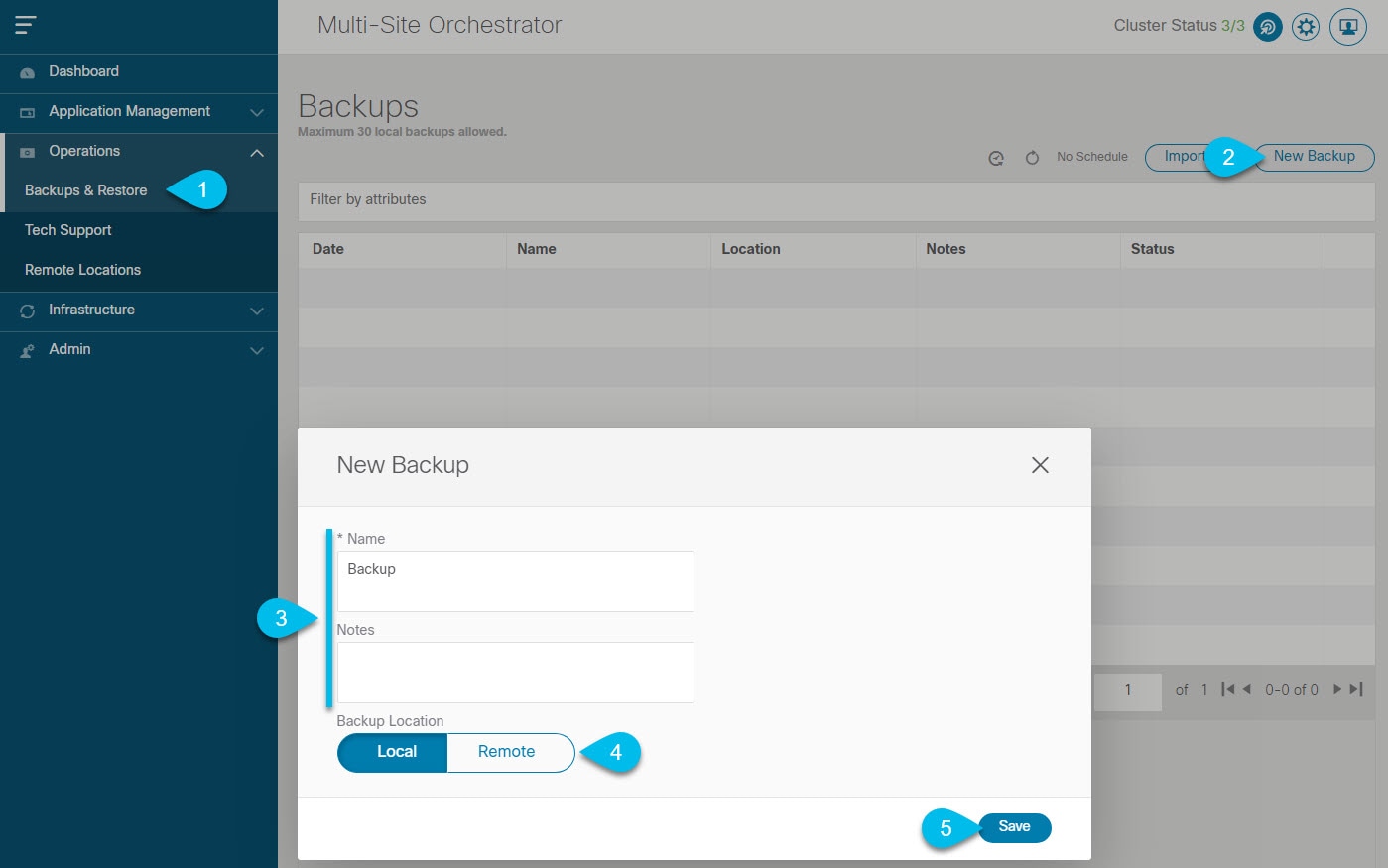The width and height of the screenshot is (1388, 868).
Task: Click the 0-0 of 0 pagination text
Action: tap(1292, 690)
